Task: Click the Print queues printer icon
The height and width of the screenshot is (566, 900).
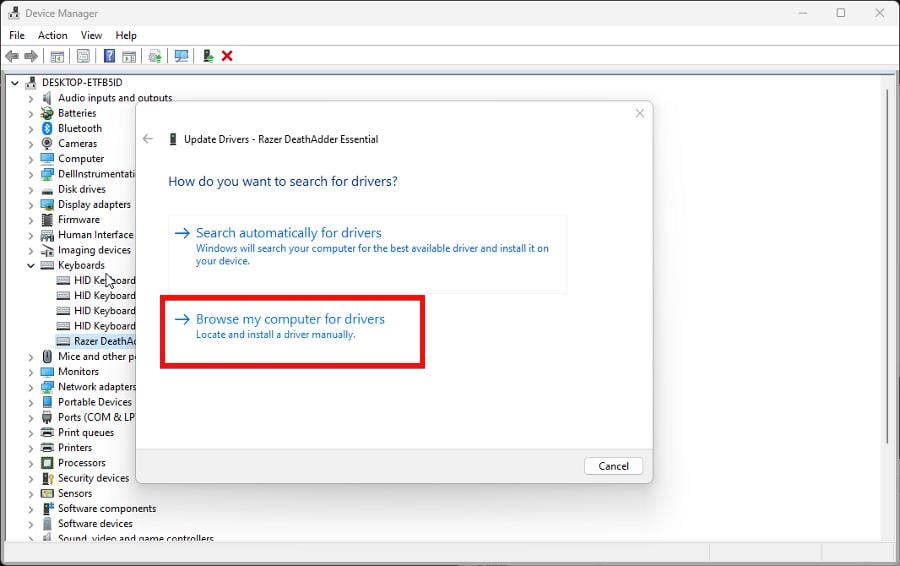Action: pos(47,432)
